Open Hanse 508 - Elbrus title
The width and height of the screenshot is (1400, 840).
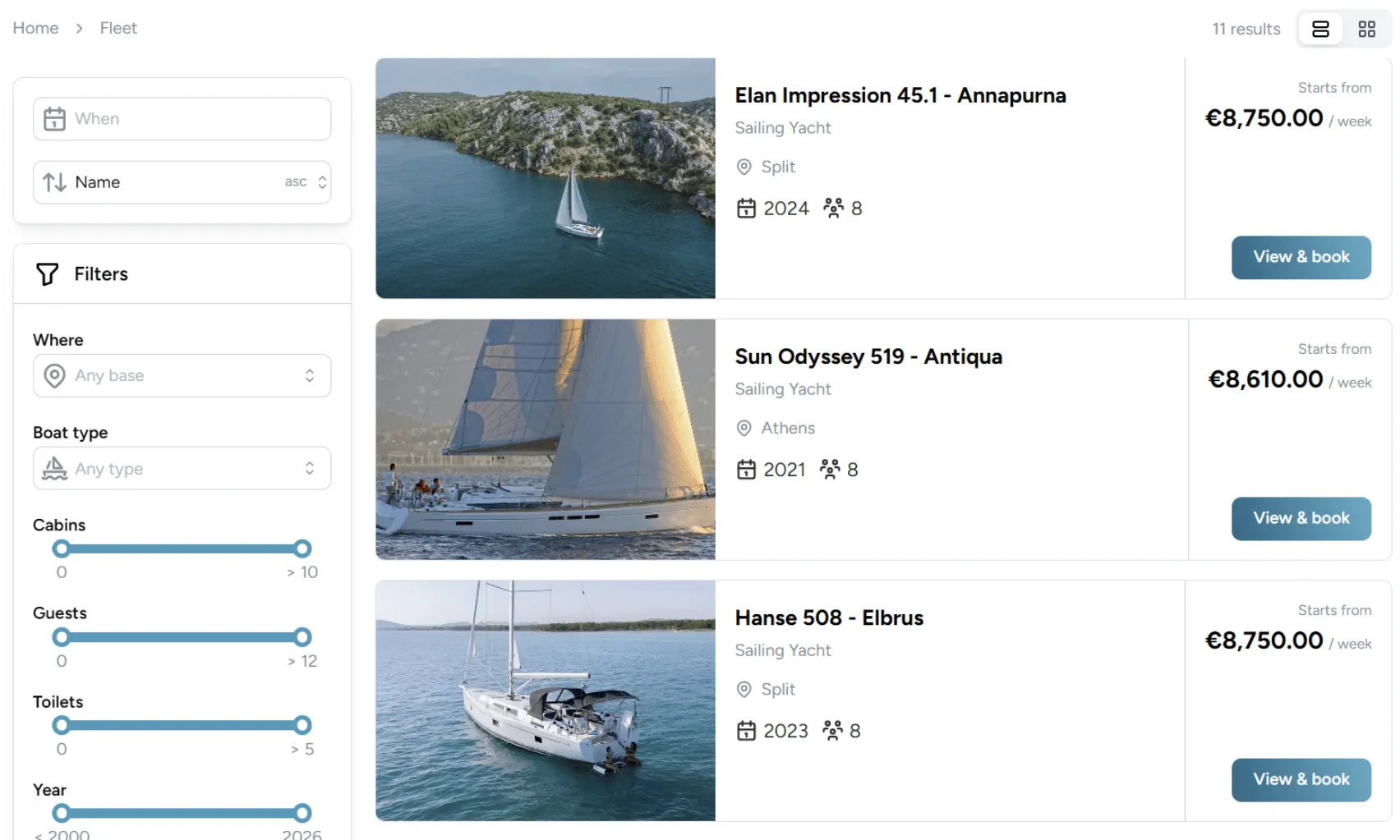click(829, 617)
